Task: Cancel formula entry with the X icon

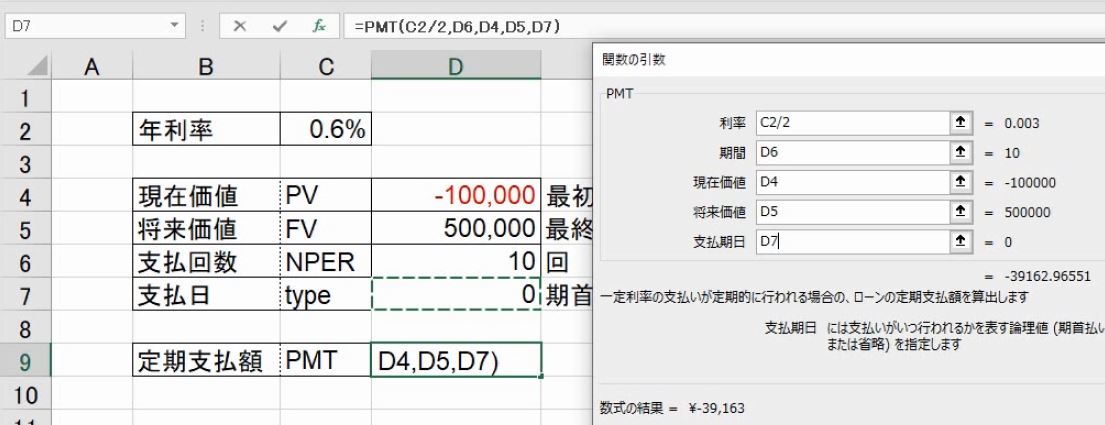Action: pos(240,27)
